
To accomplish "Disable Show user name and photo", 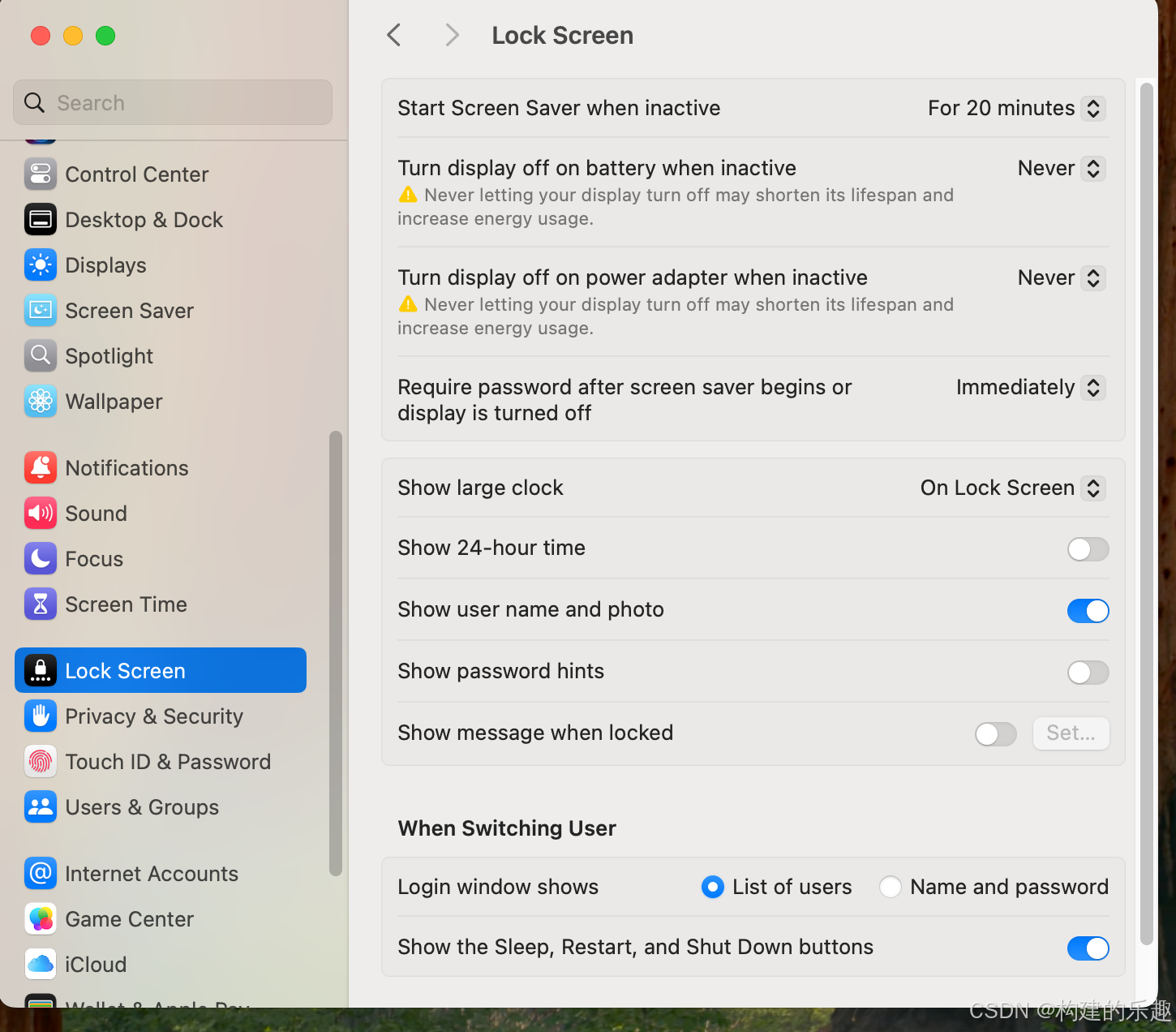I will point(1088,611).
